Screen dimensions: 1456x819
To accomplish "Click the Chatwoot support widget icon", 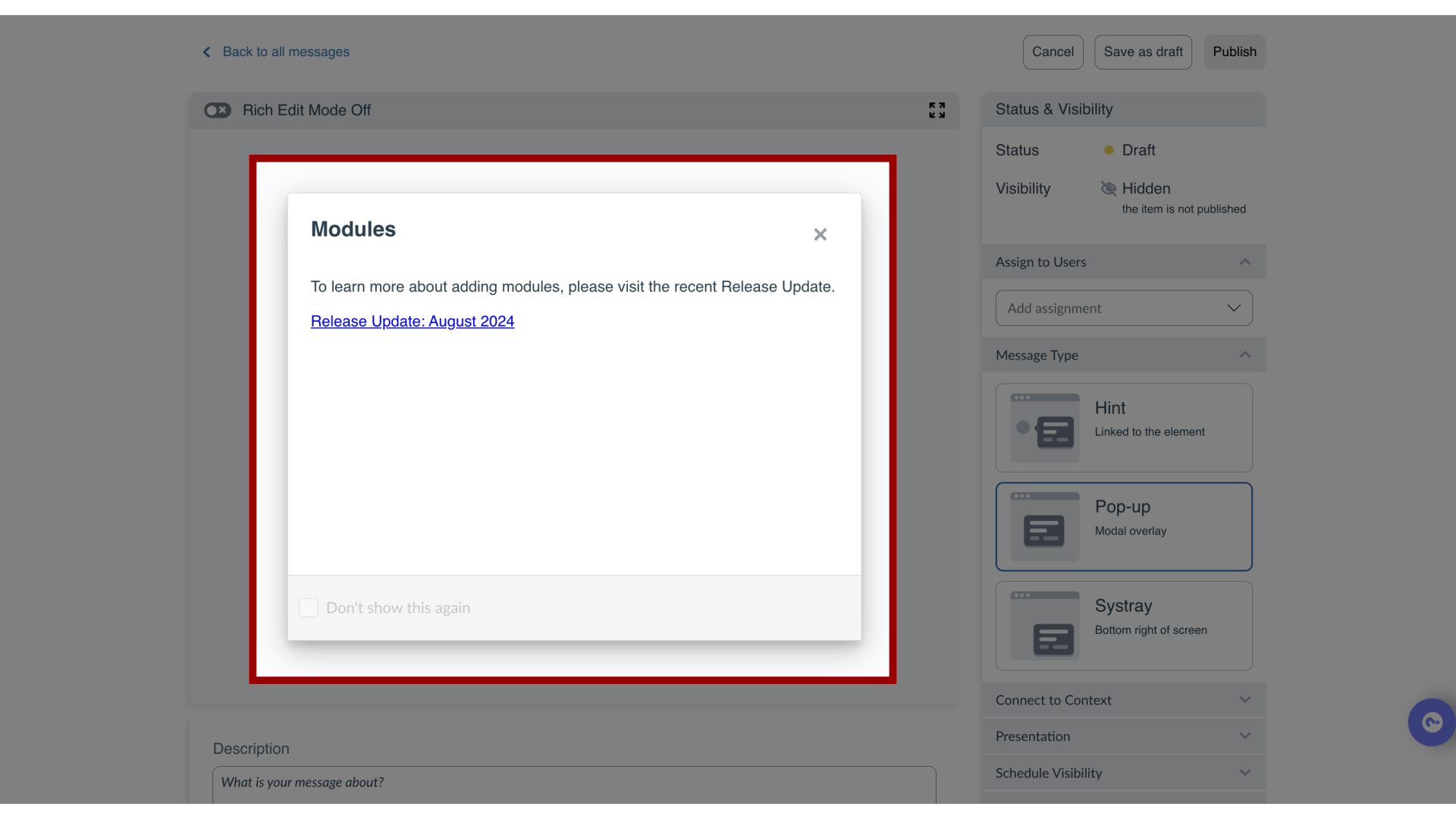I will click(1432, 723).
